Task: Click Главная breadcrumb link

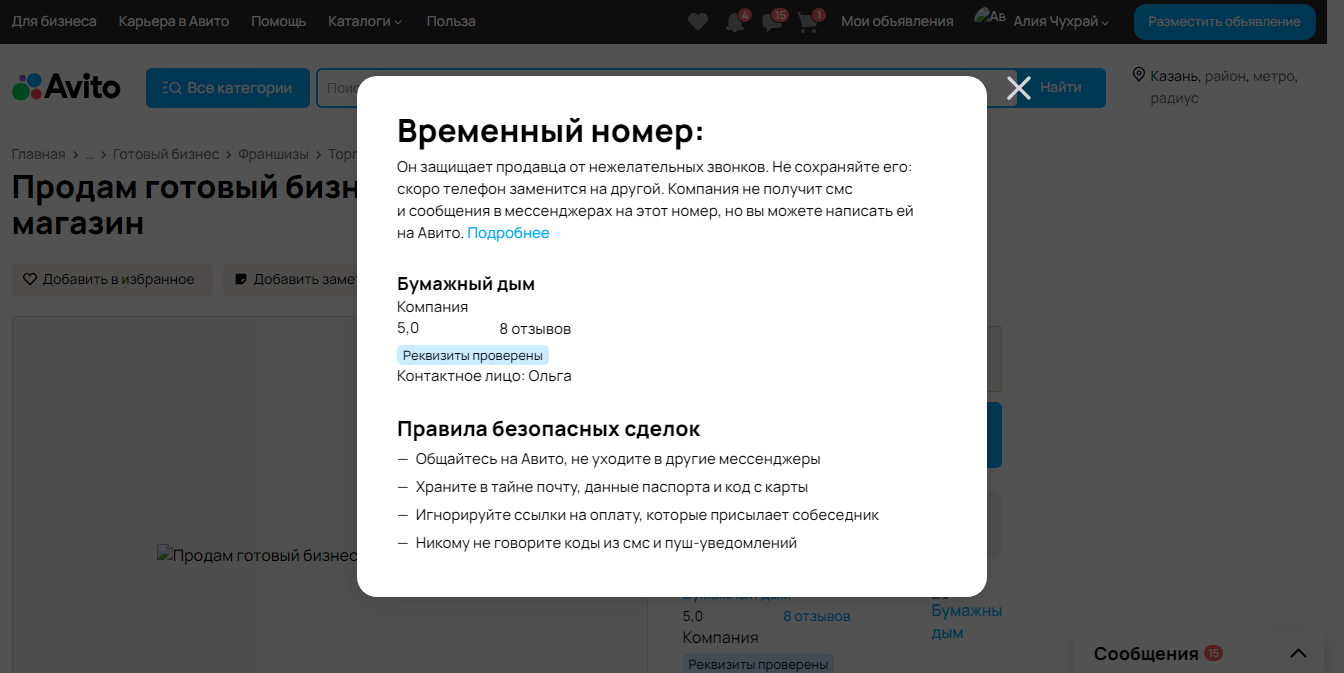Action: click(38, 154)
